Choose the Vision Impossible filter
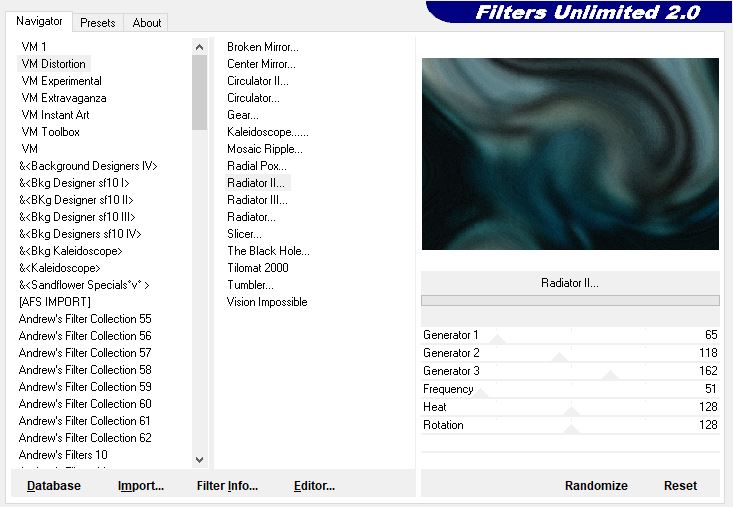Viewport: 733px width, 507px height. click(267, 302)
